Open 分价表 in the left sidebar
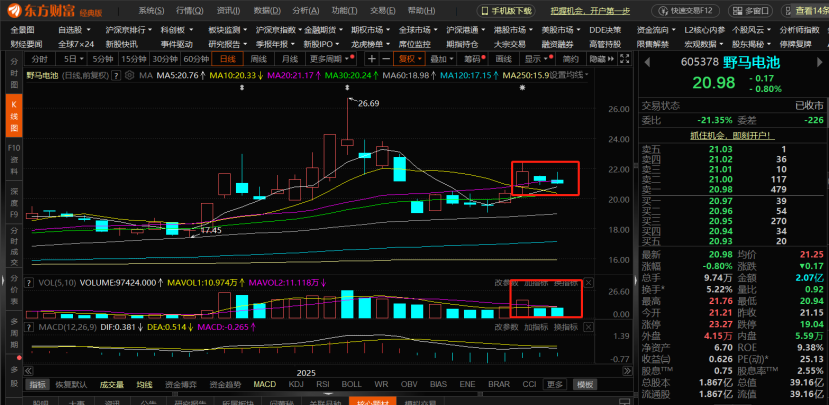 pos(14,289)
